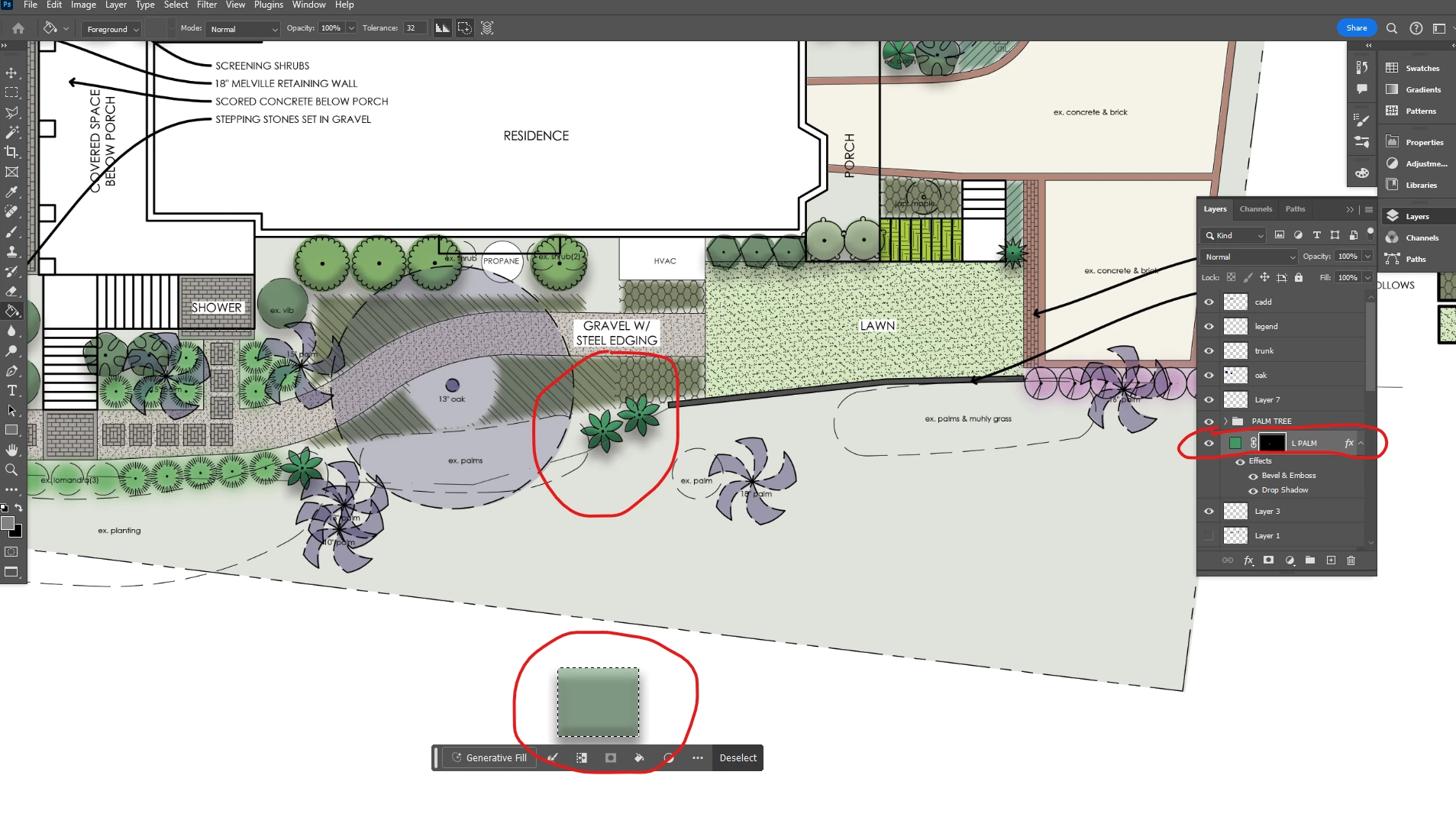Click the Generative Fill button

489,758
